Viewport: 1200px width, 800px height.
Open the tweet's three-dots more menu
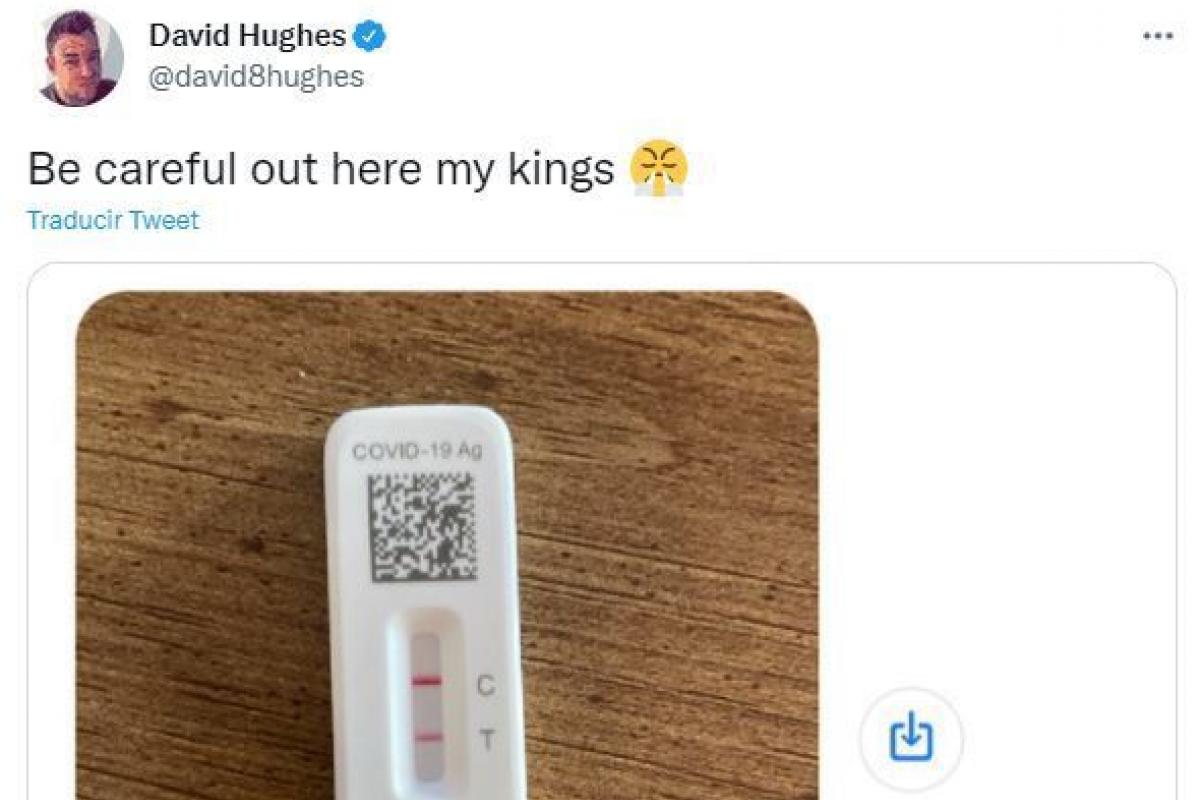1157,35
